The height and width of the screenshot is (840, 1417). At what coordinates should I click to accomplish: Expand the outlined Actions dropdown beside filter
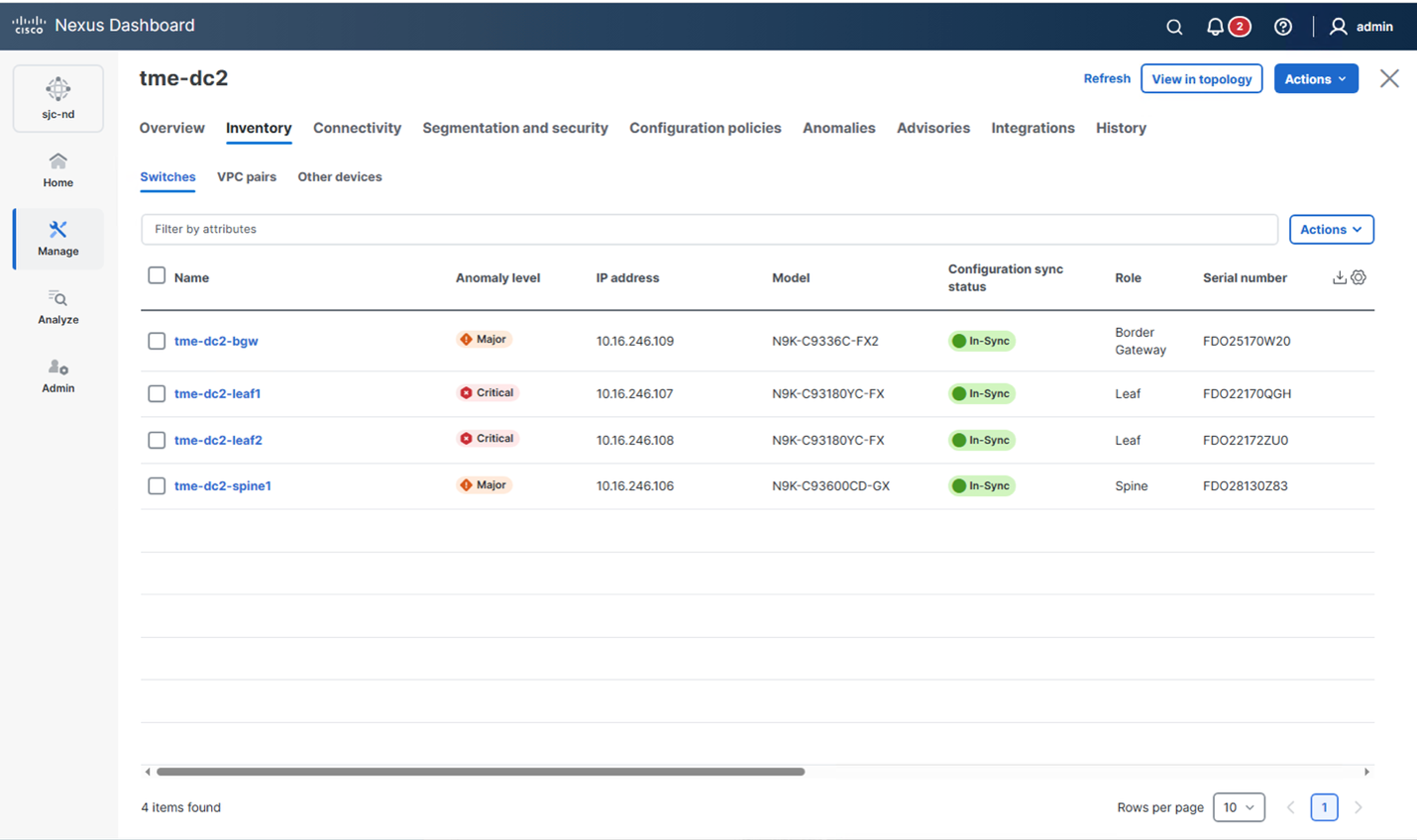pyautogui.click(x=1331, y=229)
